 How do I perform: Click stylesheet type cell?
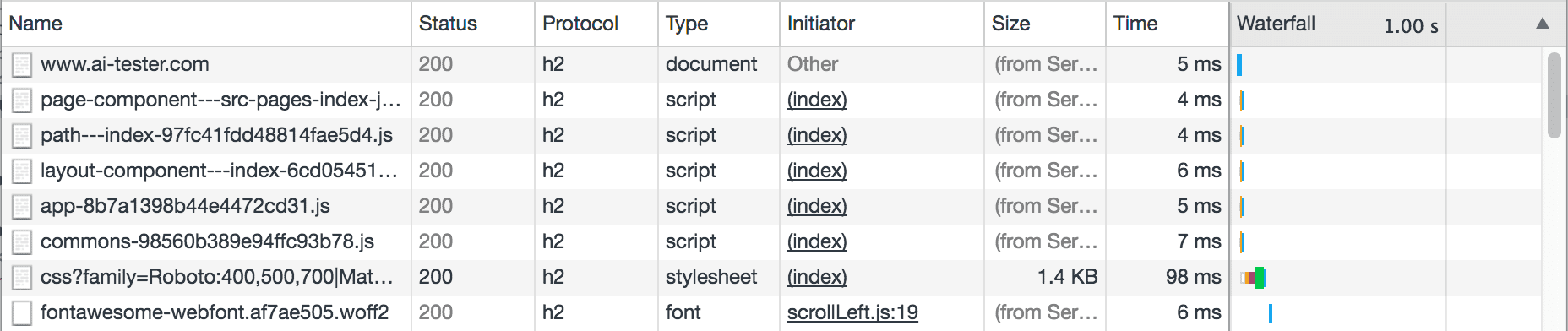[x=711, y=277]
